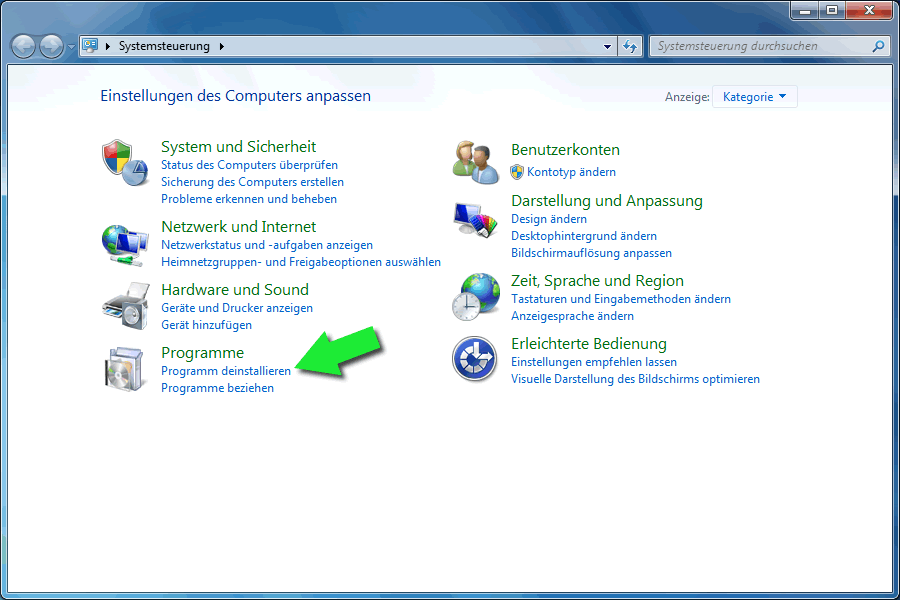
Task: Expand the arrow after Systemsteuerung breadcrumb
Action: [222, 46]
